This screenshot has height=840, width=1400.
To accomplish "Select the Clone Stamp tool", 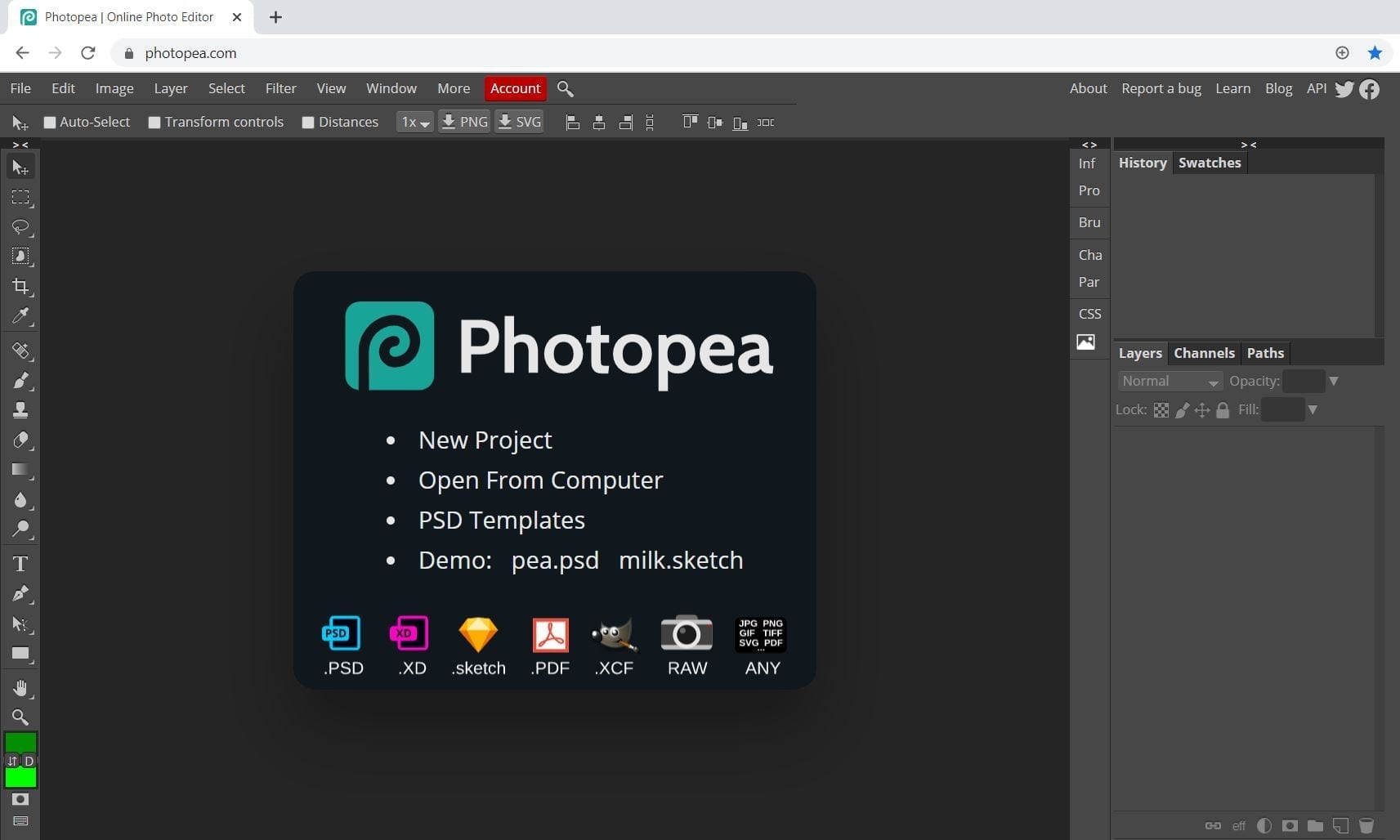I will click(20, 410).
